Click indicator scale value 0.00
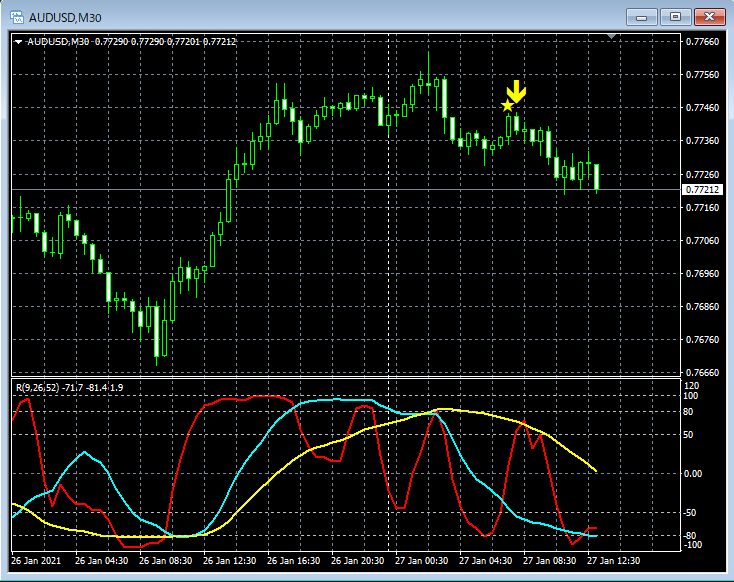The image size is (734, 582). (x=693, y=474)
